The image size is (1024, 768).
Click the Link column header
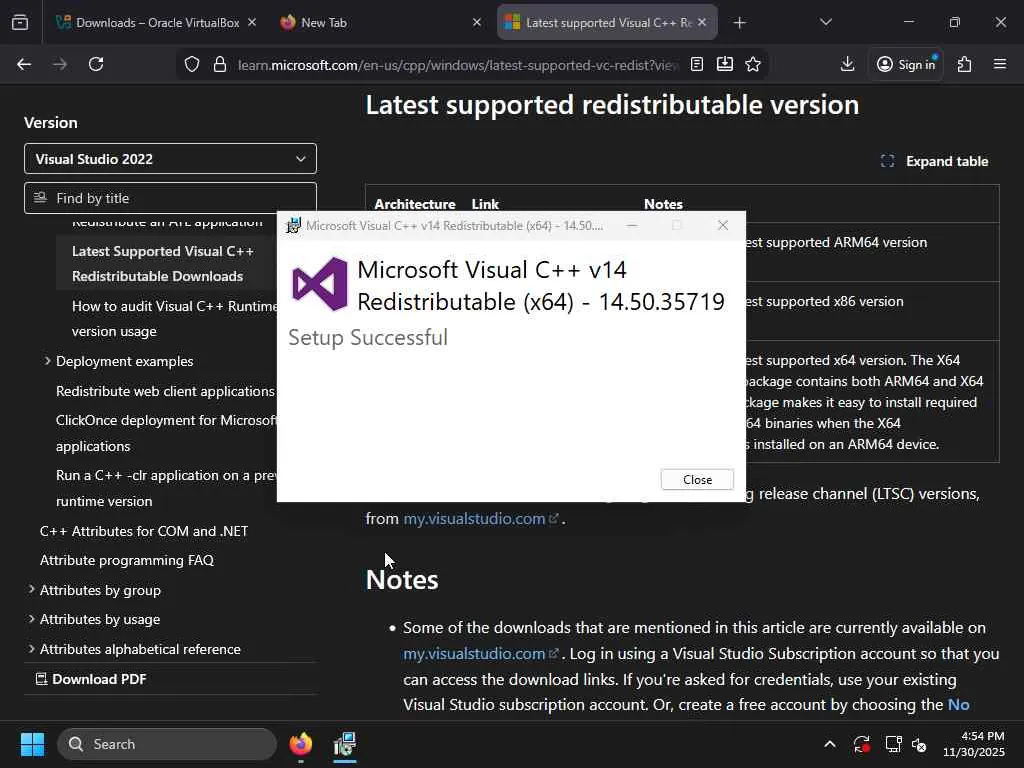point(485,204)
